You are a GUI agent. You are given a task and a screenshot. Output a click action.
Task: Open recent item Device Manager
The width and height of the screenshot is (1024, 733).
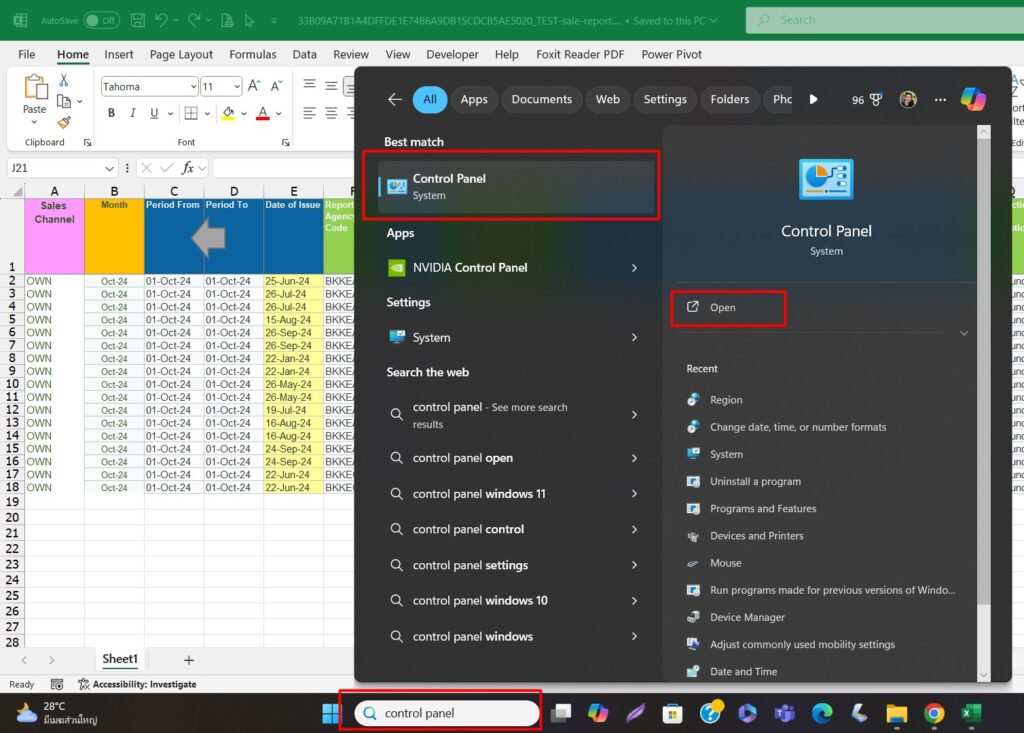[747, 617]
